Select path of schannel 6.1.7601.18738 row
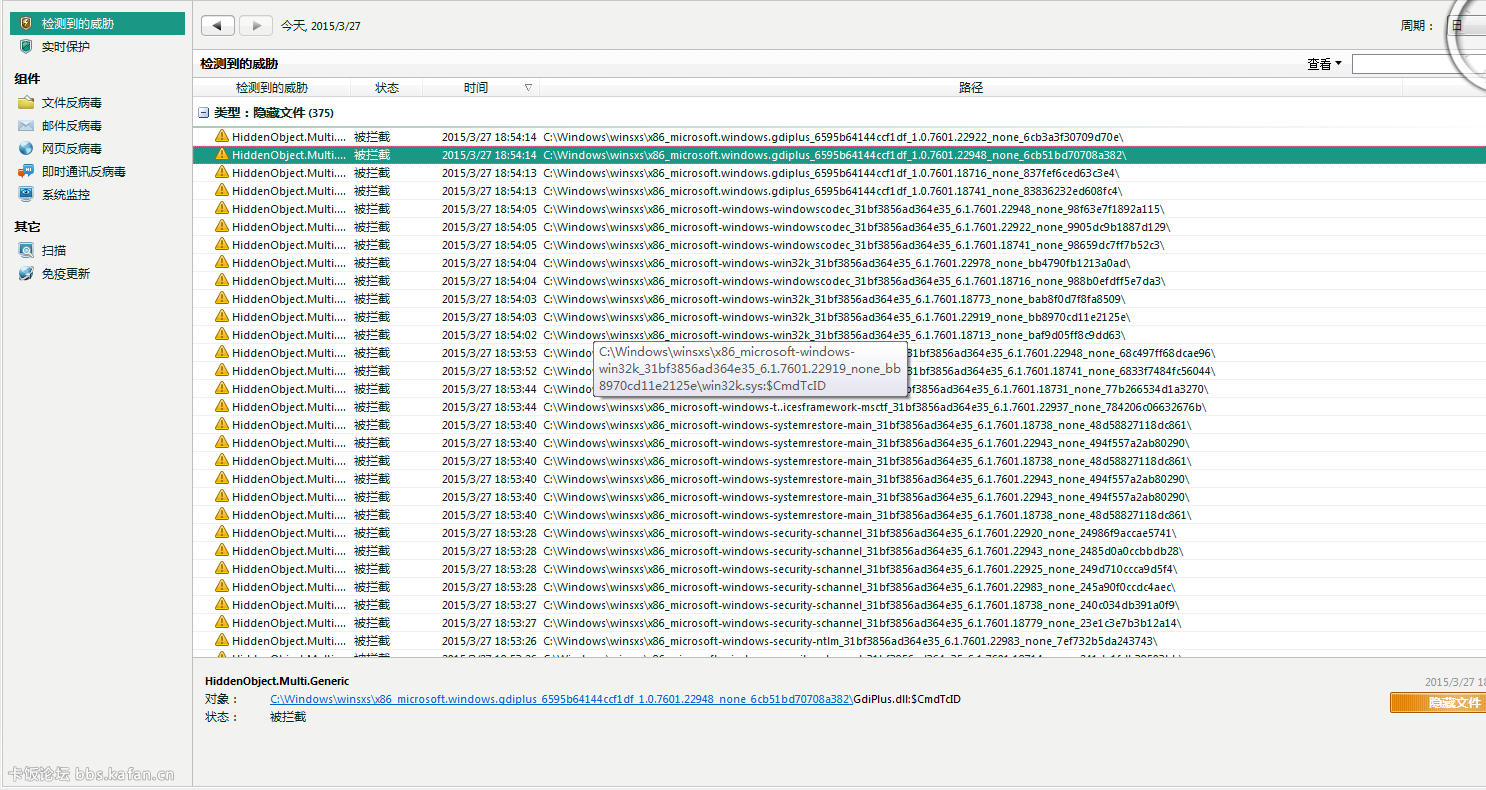Viewport: 1486px width, 790px height. click(x=861, y=604)
